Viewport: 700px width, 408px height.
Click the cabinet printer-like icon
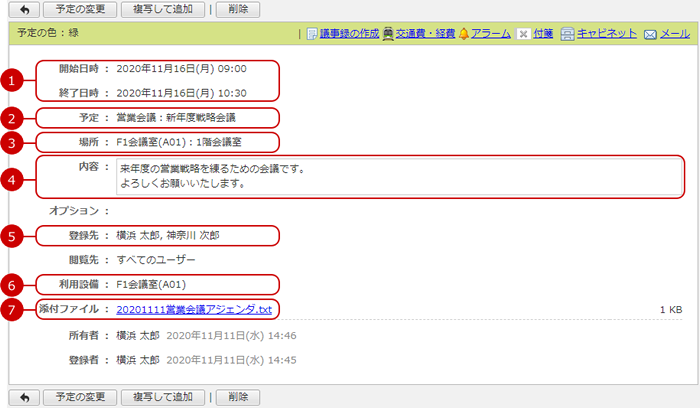pyautogui.click(x=568, y=34)
